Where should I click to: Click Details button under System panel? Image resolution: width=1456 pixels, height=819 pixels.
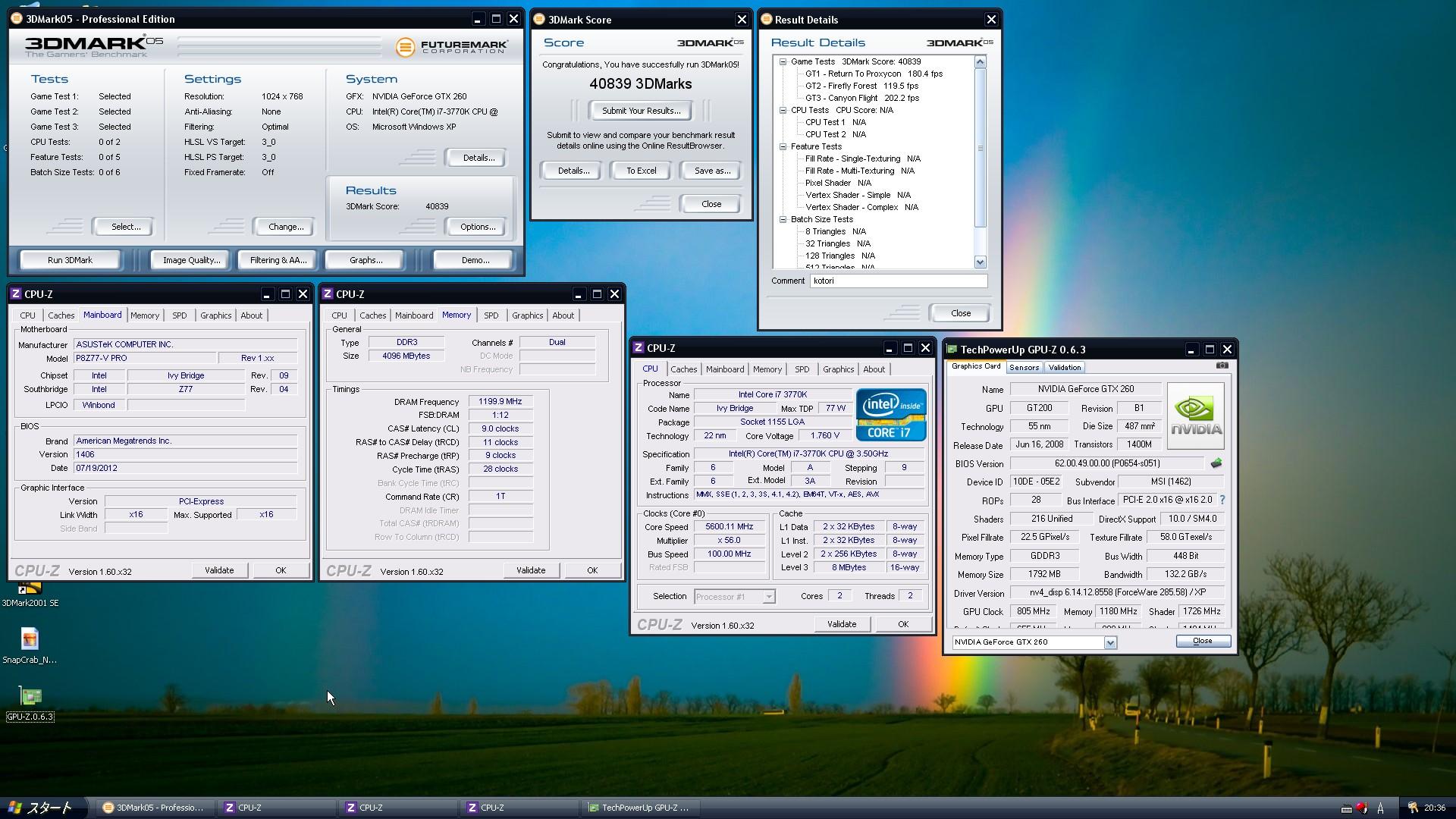coord(478,158)
